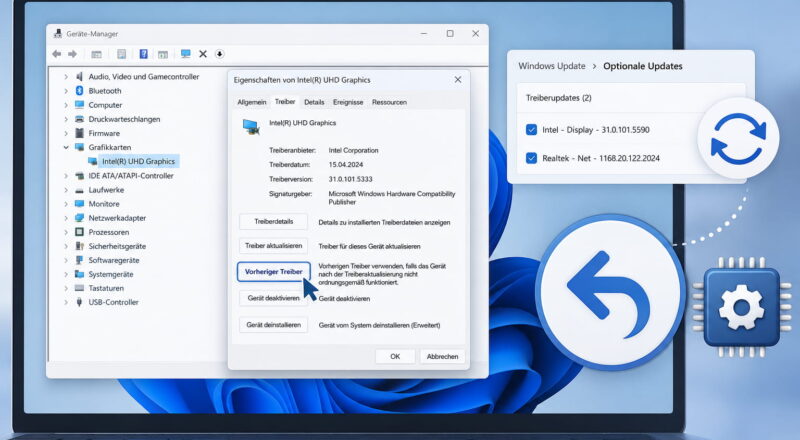Click the Sicherheitsgeräte icon
The image size is (800, 440).
point(79,246)
